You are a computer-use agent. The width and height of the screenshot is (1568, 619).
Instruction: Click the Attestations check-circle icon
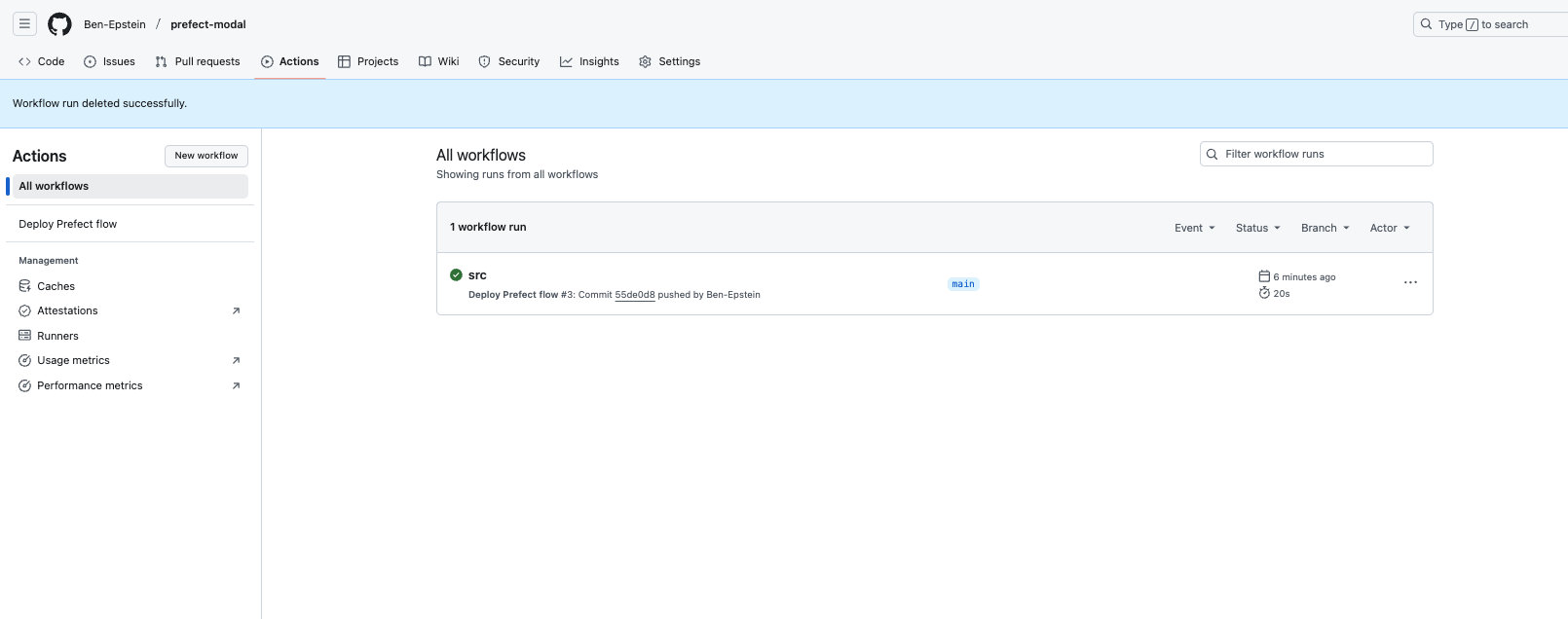[x=25, y=310]
